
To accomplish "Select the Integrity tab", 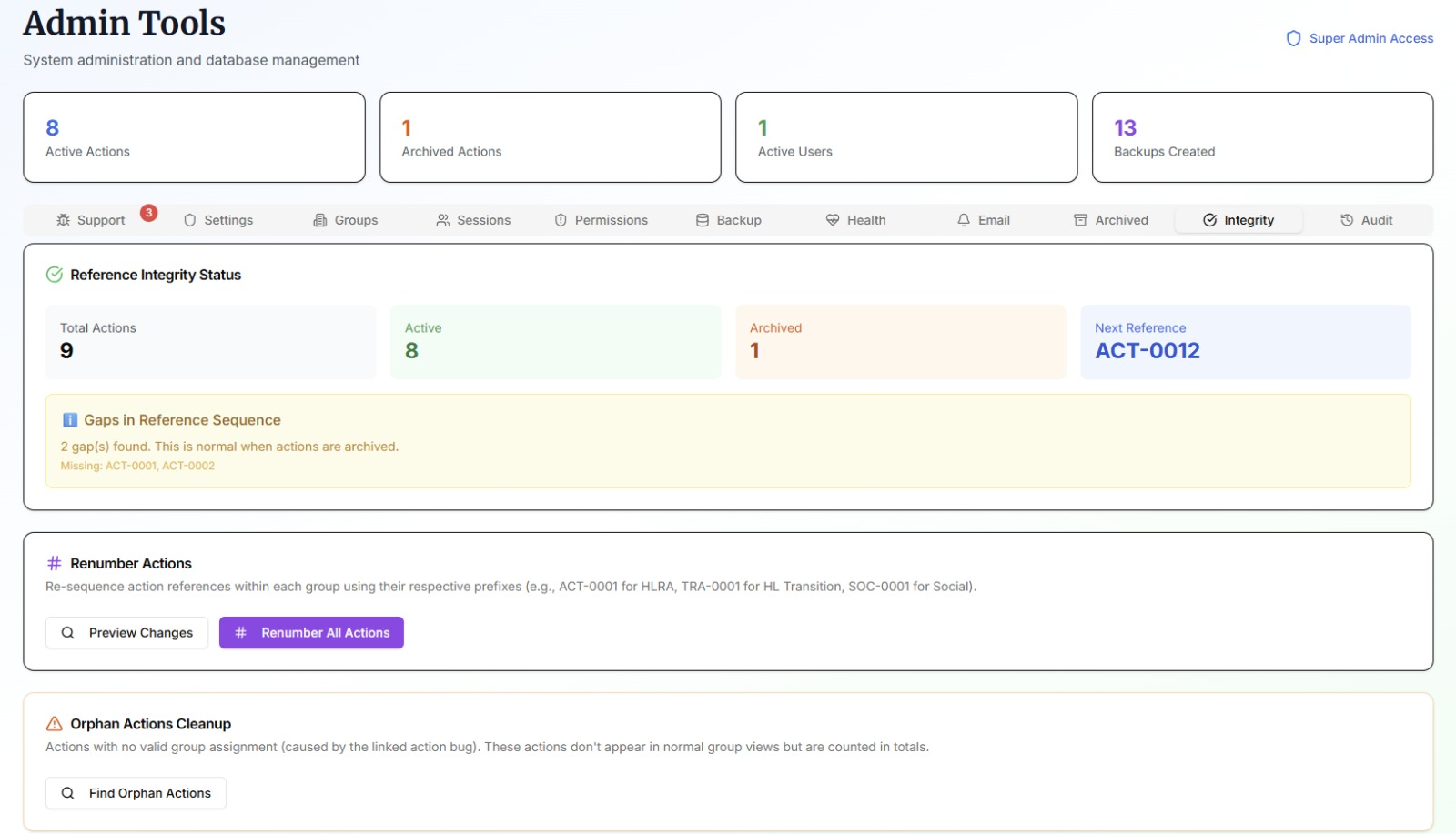I will point(1239,220).
